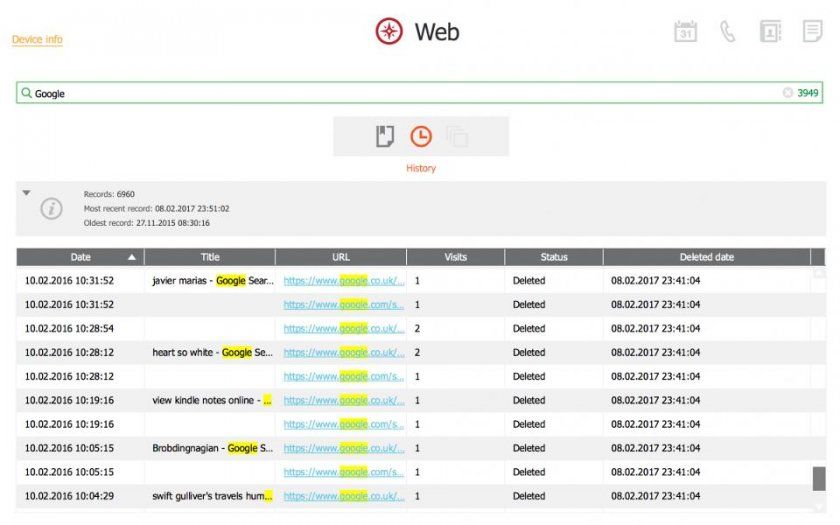
Task: Select the History clock icon
Action: click(421, 137)
